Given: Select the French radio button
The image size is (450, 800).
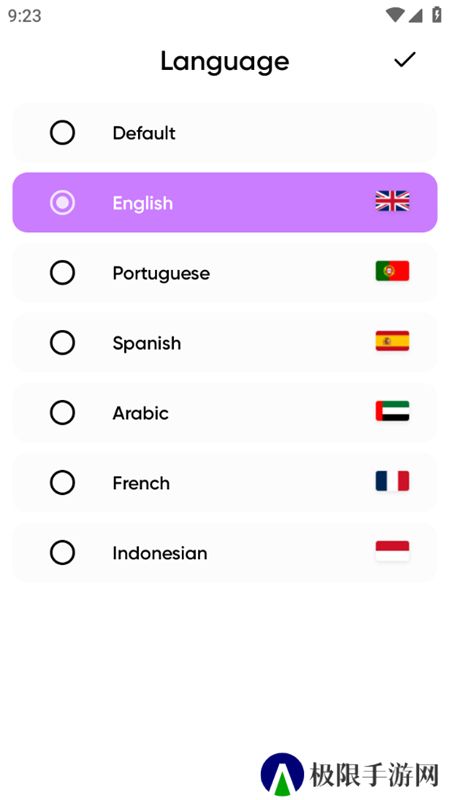Looking at the screenshot, I should point(62,482).
